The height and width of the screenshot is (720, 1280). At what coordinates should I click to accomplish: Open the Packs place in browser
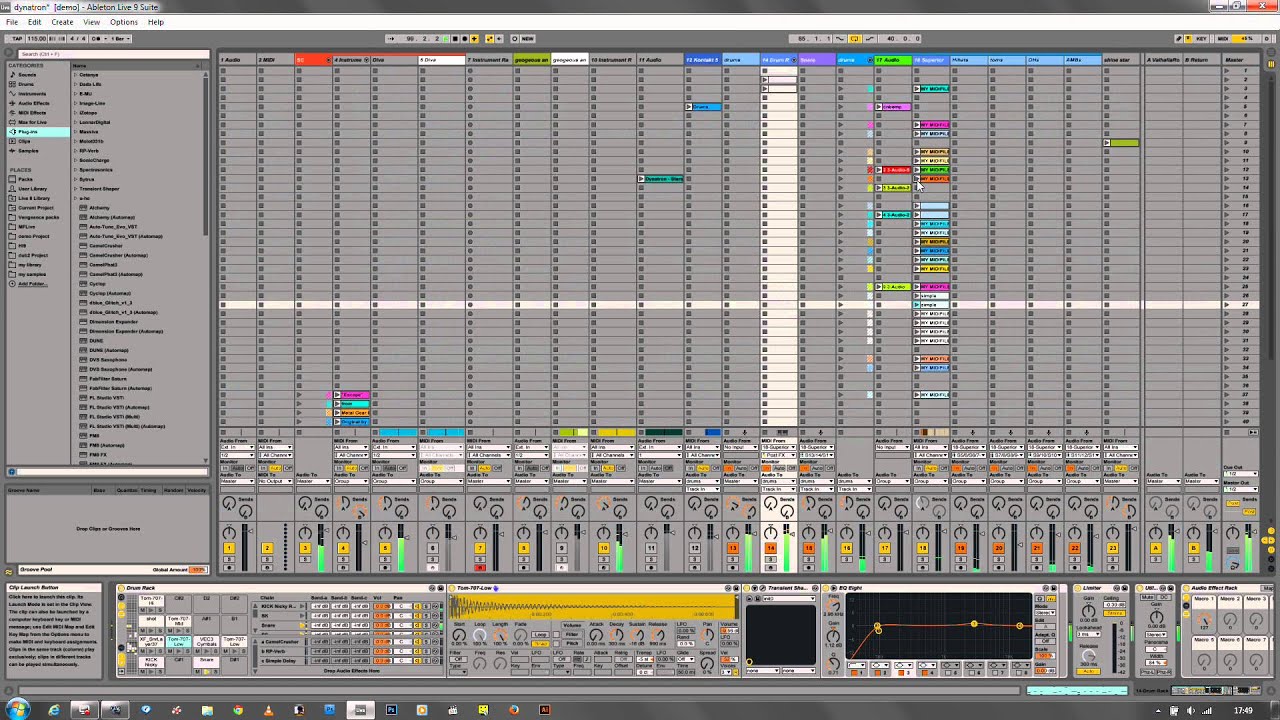click(25, 179)
